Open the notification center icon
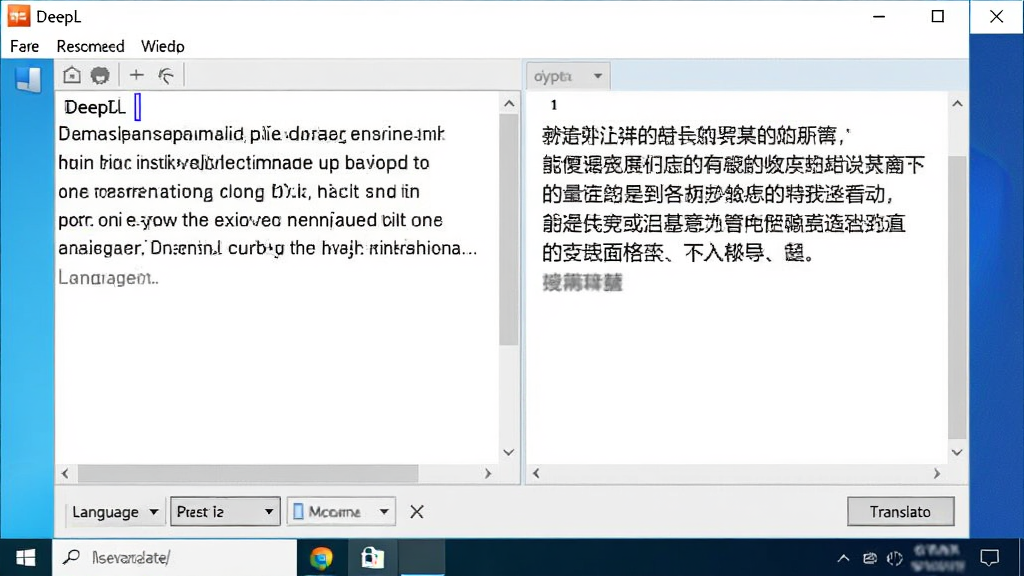 point(989,558)
